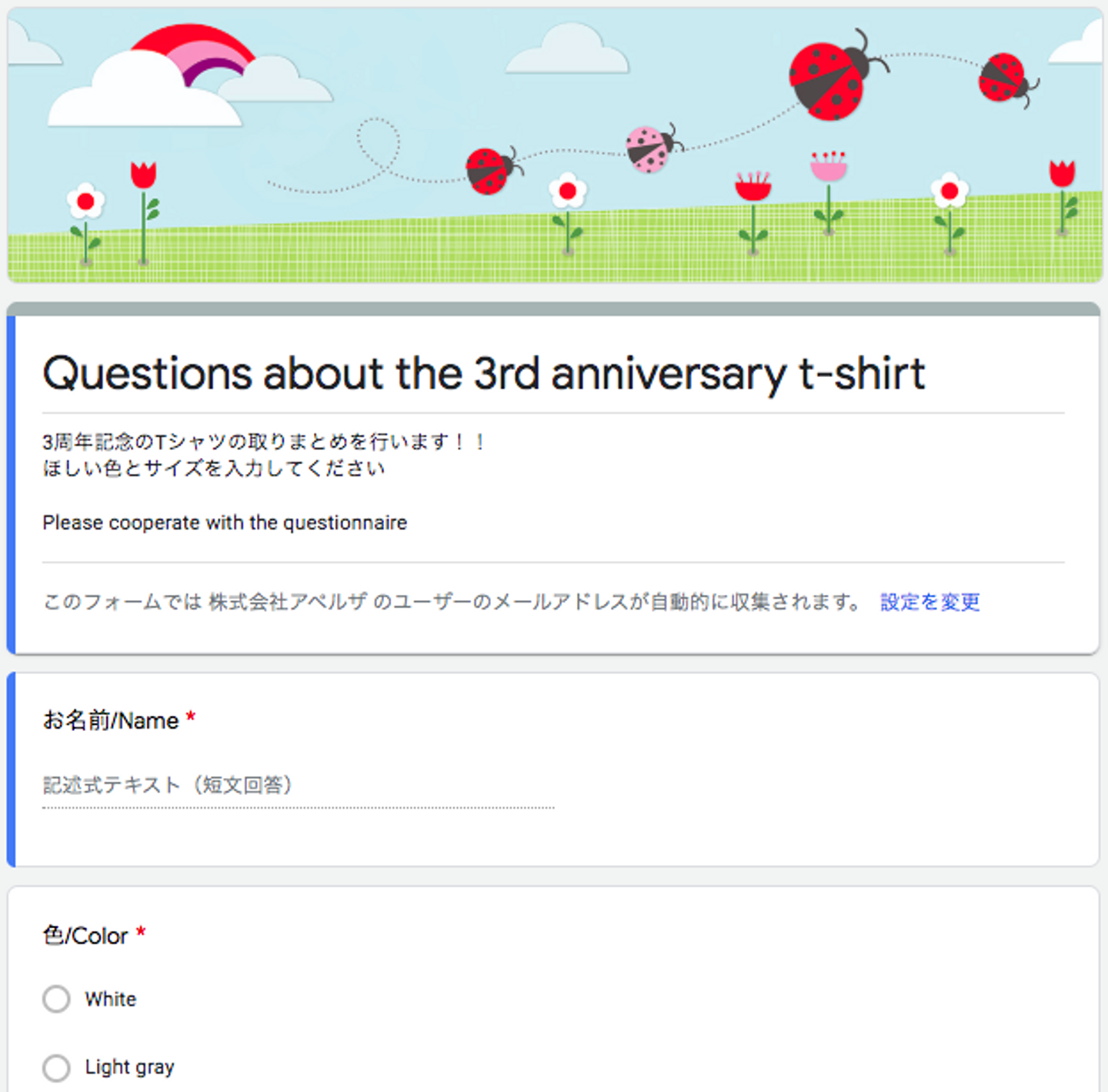The width and height of the screenshot is (1108, 1092).
Task: Select the お名前/Name question title
Action: [111, 721]
